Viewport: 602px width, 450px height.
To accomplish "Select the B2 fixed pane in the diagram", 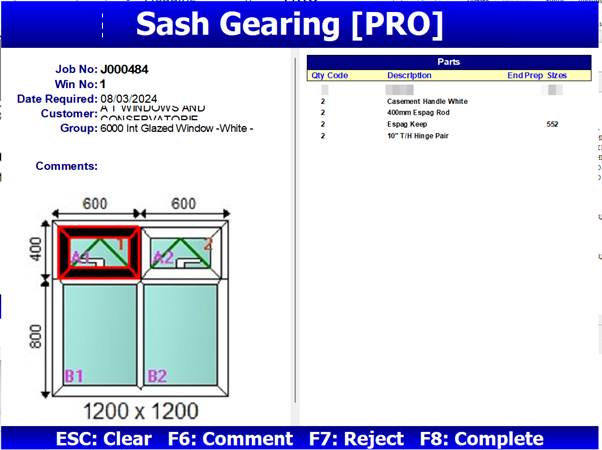I will click(180, 335).
